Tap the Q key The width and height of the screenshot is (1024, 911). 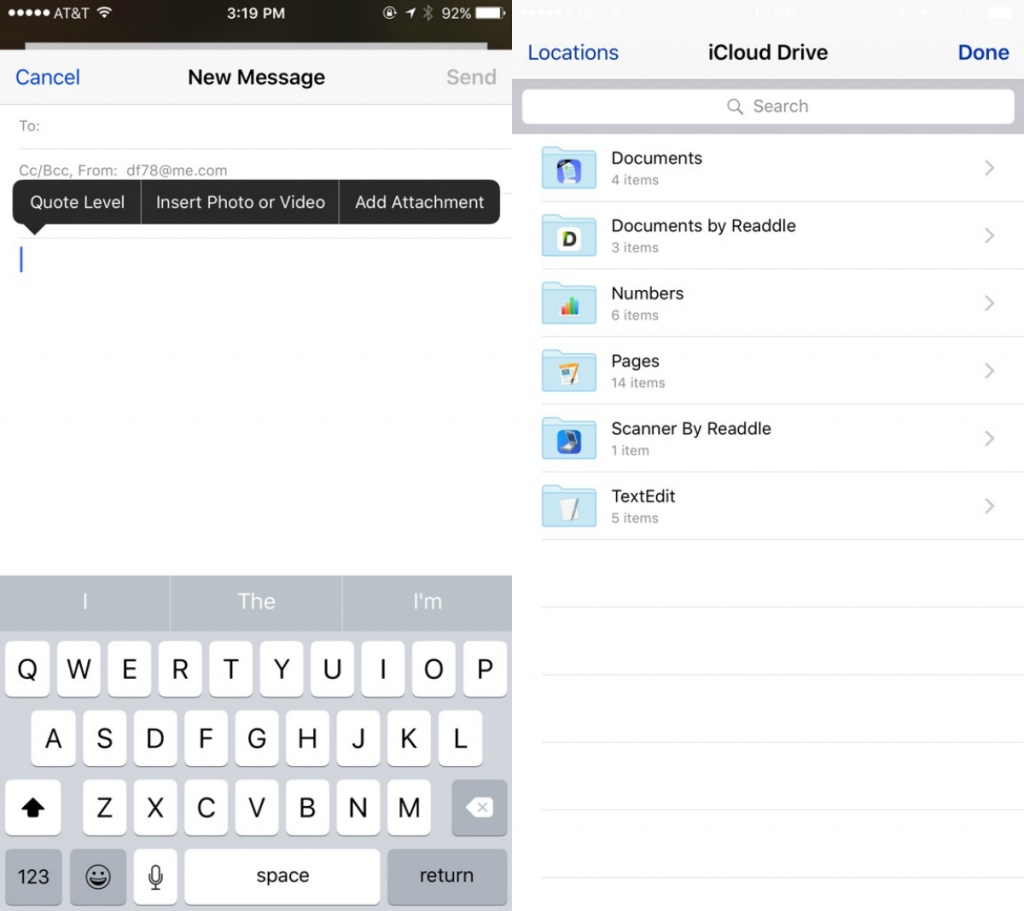pyautogui.click(x=27, y=669)
